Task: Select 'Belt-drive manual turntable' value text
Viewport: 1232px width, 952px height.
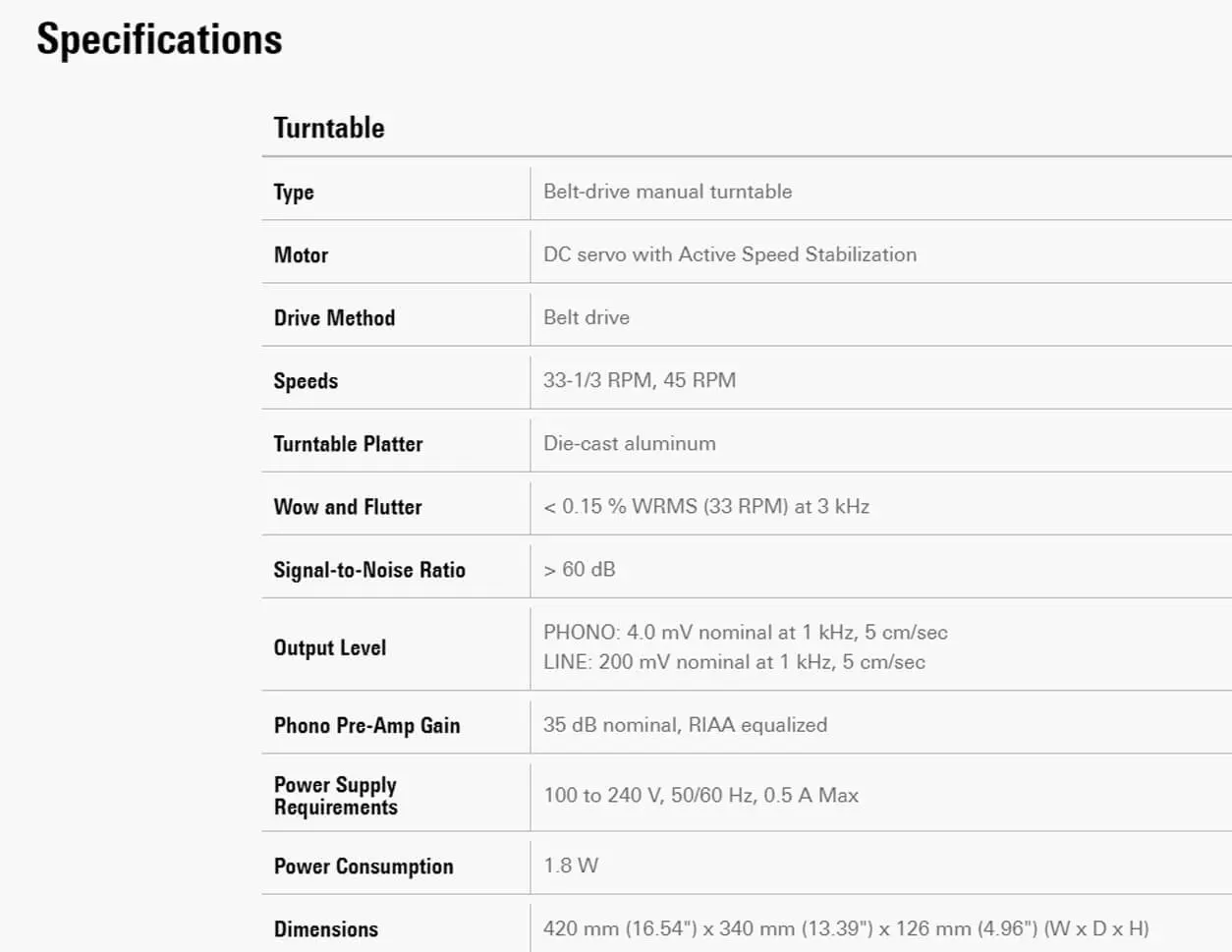Action: 667,192
